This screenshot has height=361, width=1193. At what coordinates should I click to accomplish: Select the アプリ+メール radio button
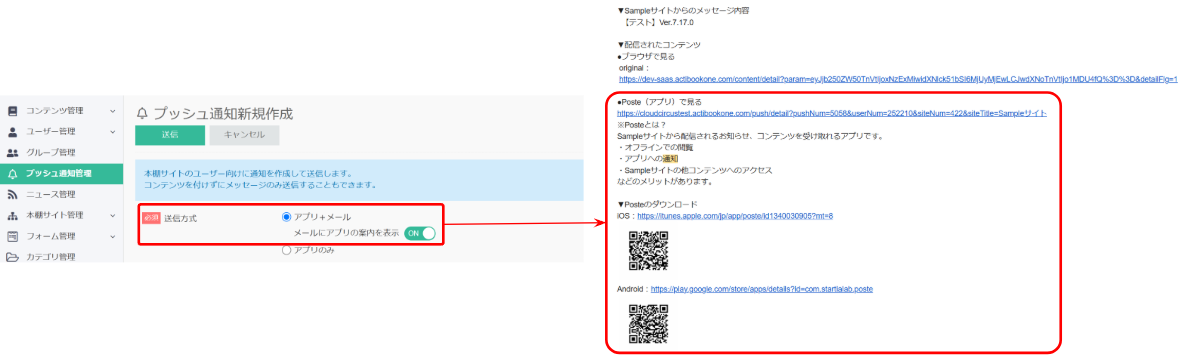tap(287, 217)
